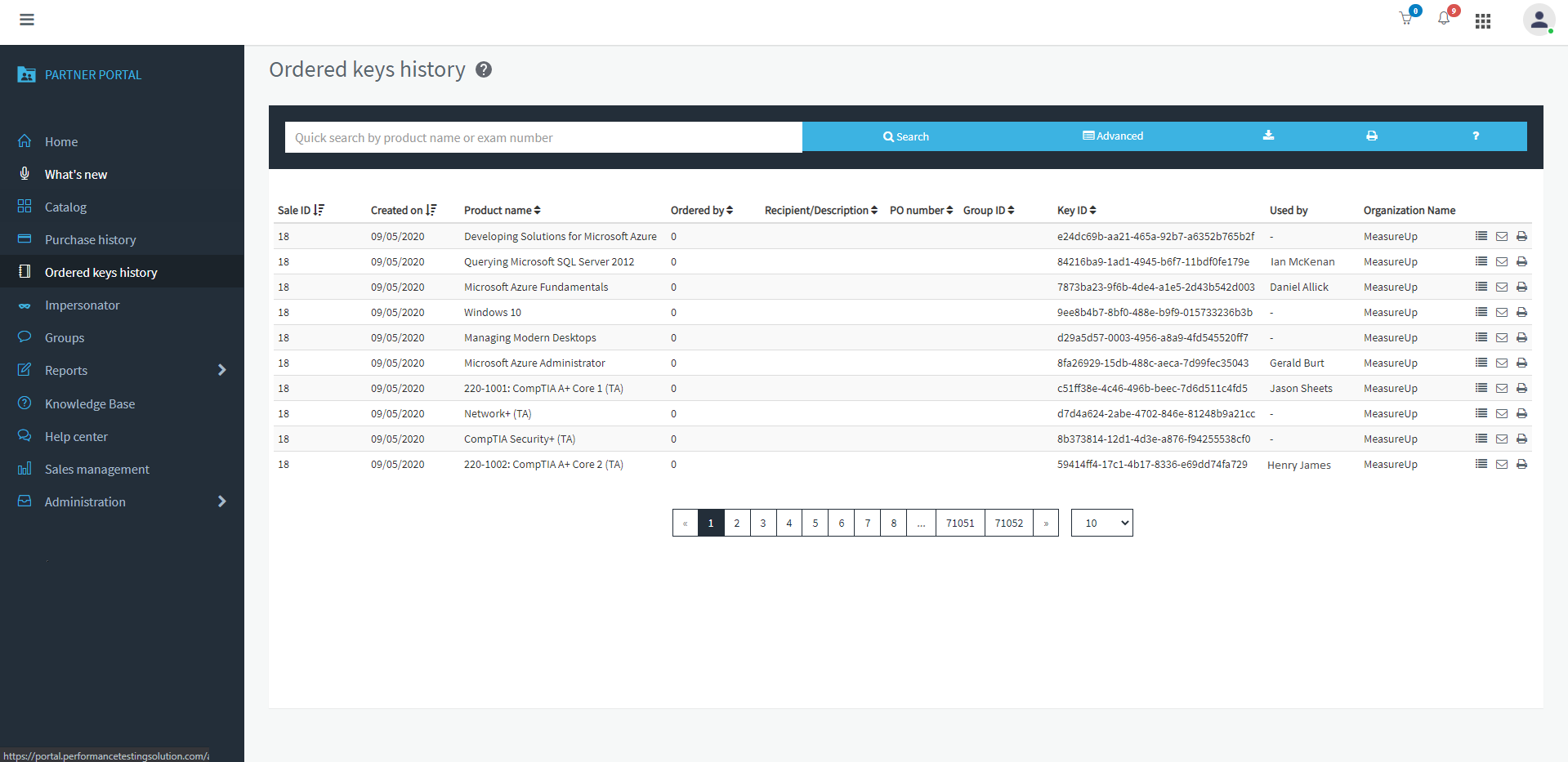
Task: View details list icon for Developing Solutions row
Action: (x=1481, y=236)
